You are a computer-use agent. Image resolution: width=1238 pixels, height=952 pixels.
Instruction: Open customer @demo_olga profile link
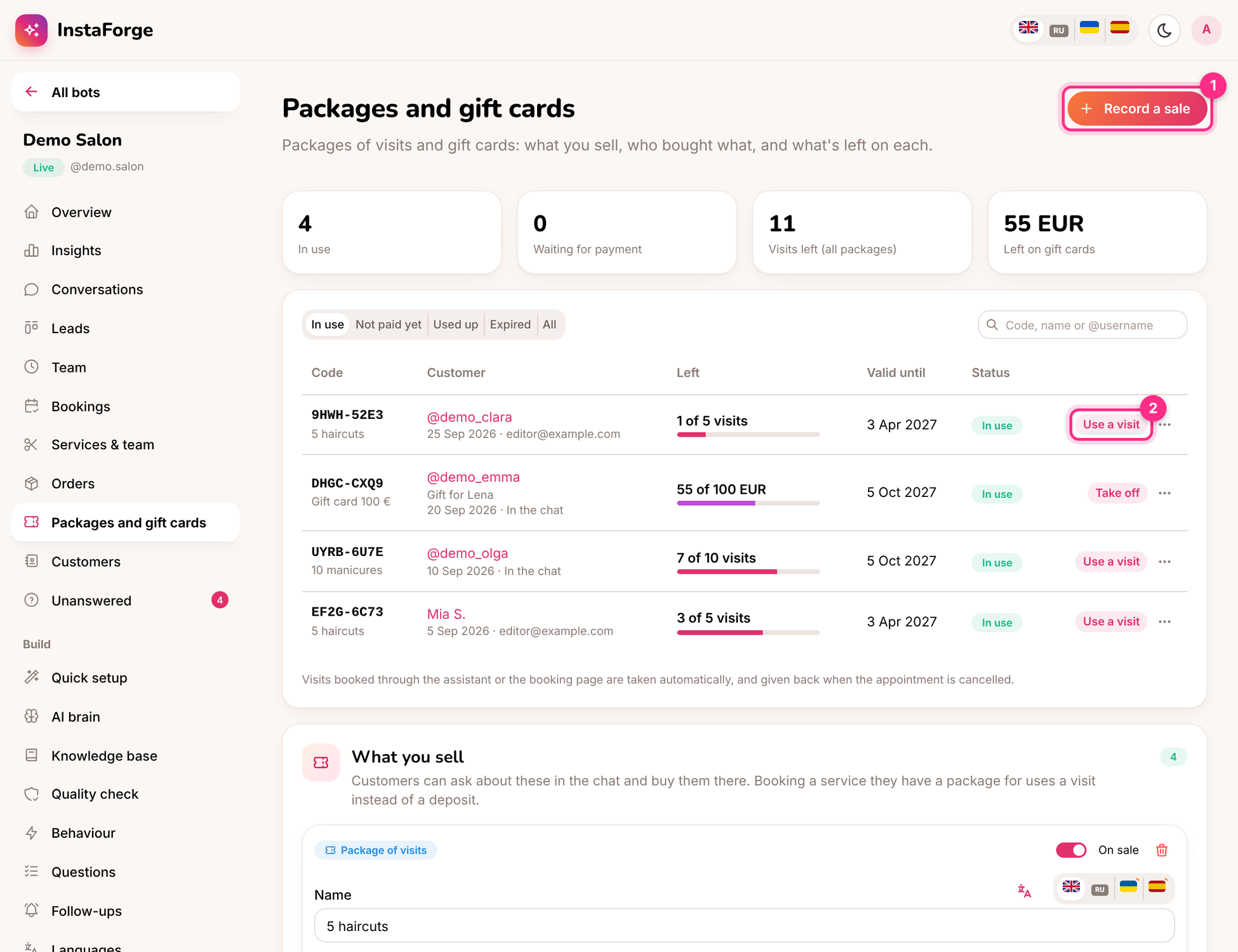coord(467,553)
